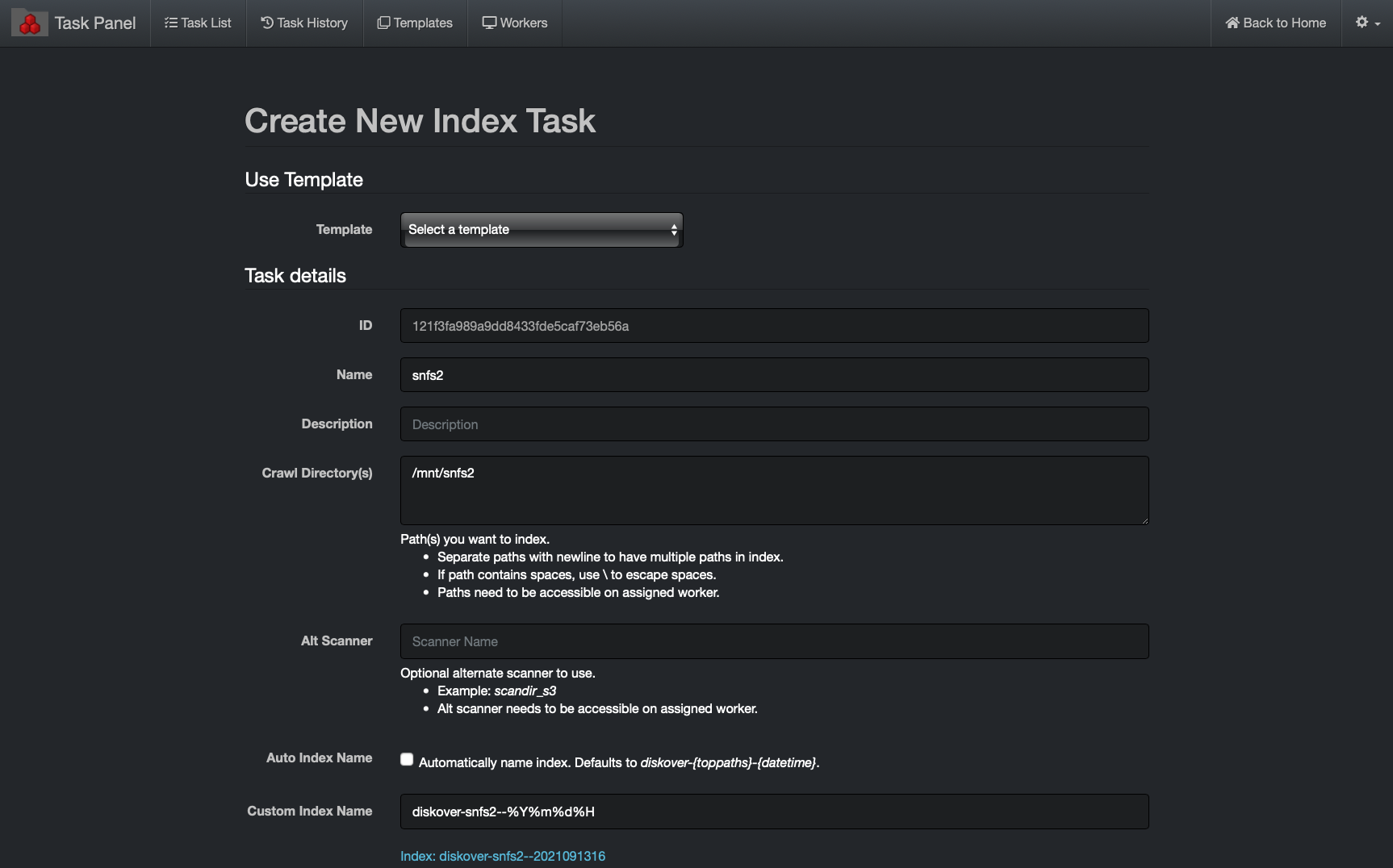Click the Task History clock icon
1393x868 pixels.
click(x=266, y=23)
